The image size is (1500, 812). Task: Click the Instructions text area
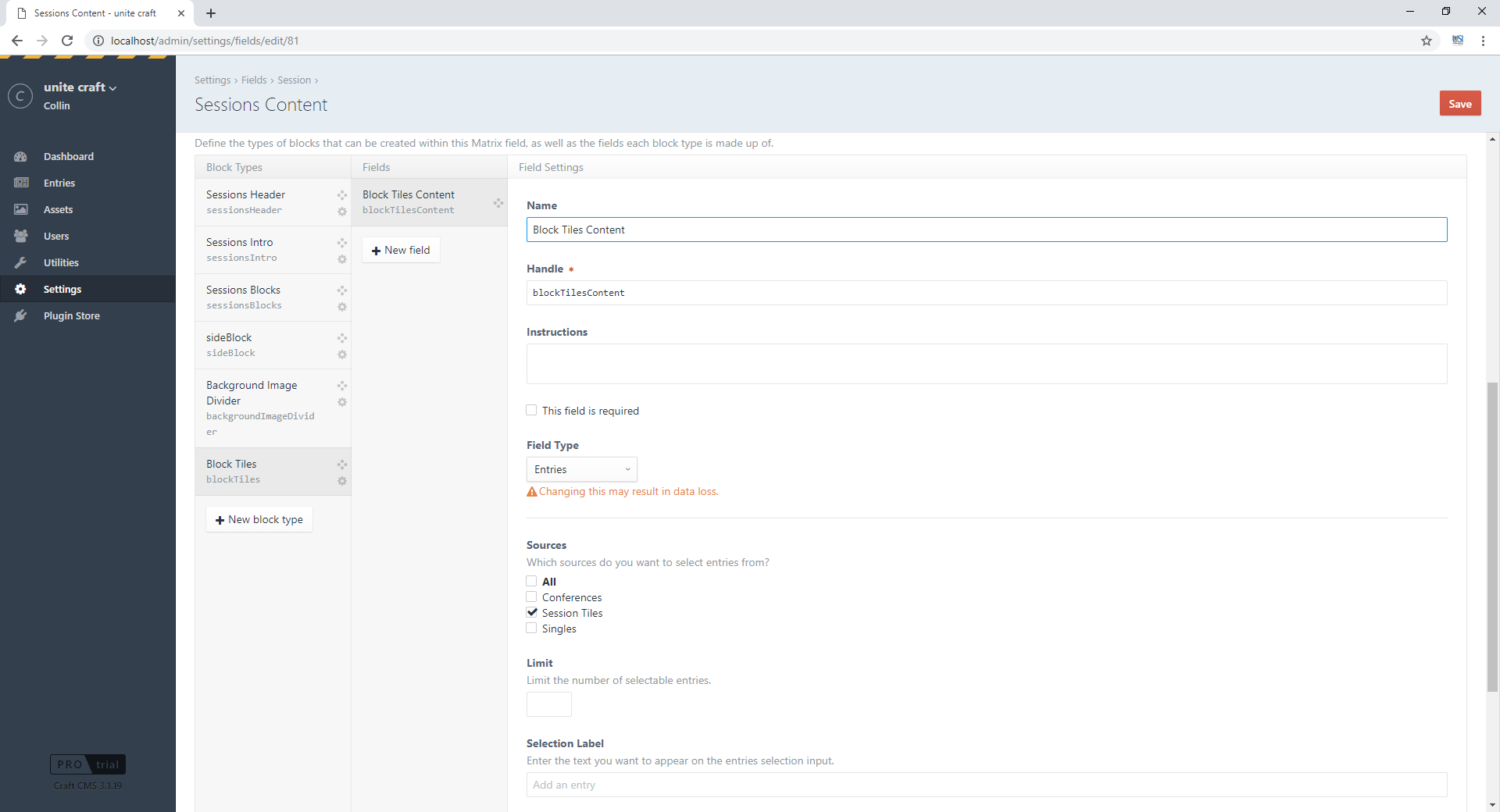(x=987, y=364)
